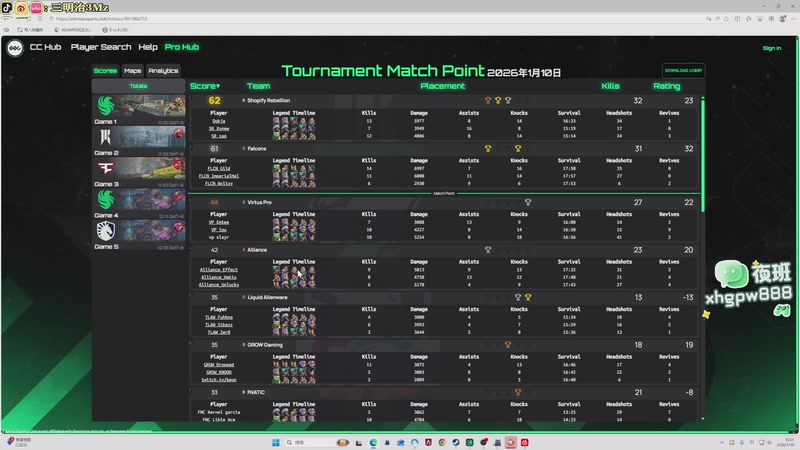Open Microsoft Edge in taskbar
800x450 pixels.
coord(373,442)
